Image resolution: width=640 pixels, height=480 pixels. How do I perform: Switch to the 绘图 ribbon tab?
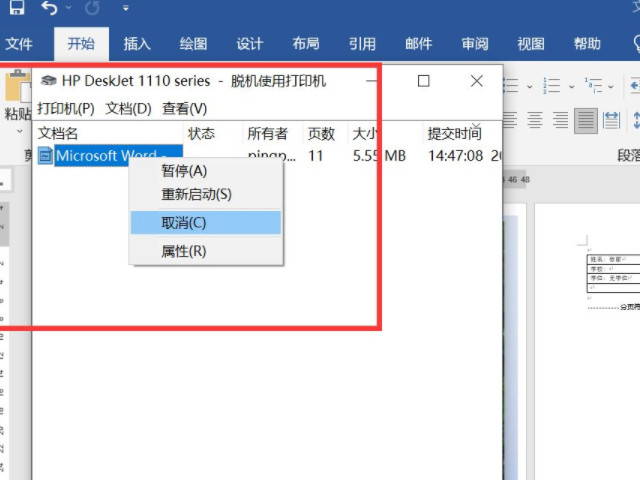pos(193,43)
